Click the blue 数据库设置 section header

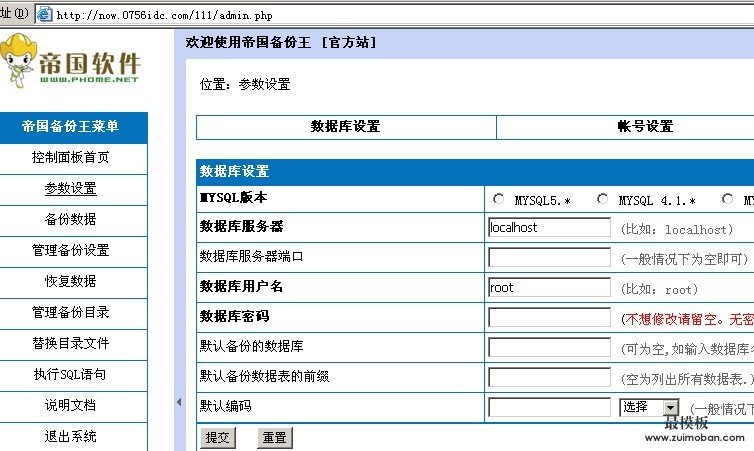coord(475,172)
